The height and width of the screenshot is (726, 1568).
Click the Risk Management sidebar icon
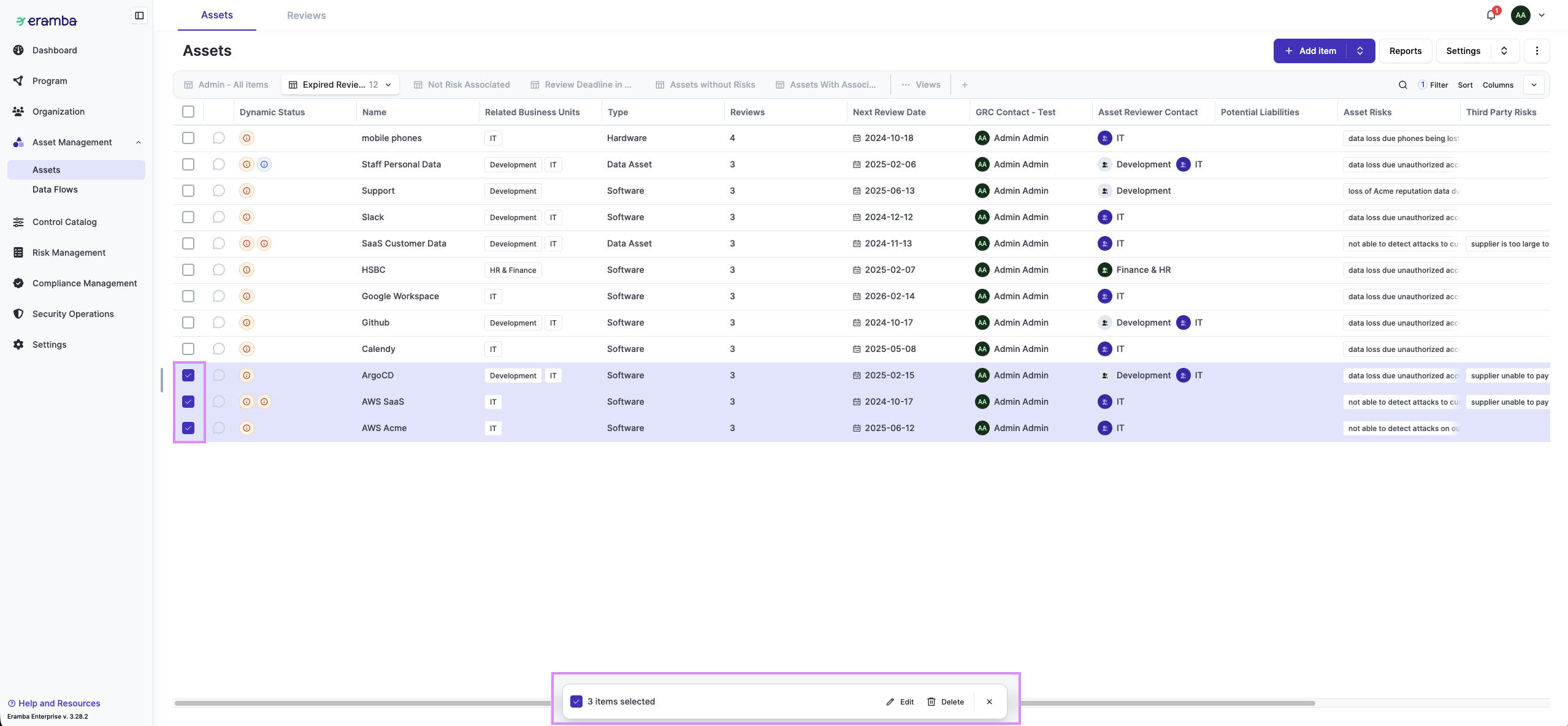(18, 253)
